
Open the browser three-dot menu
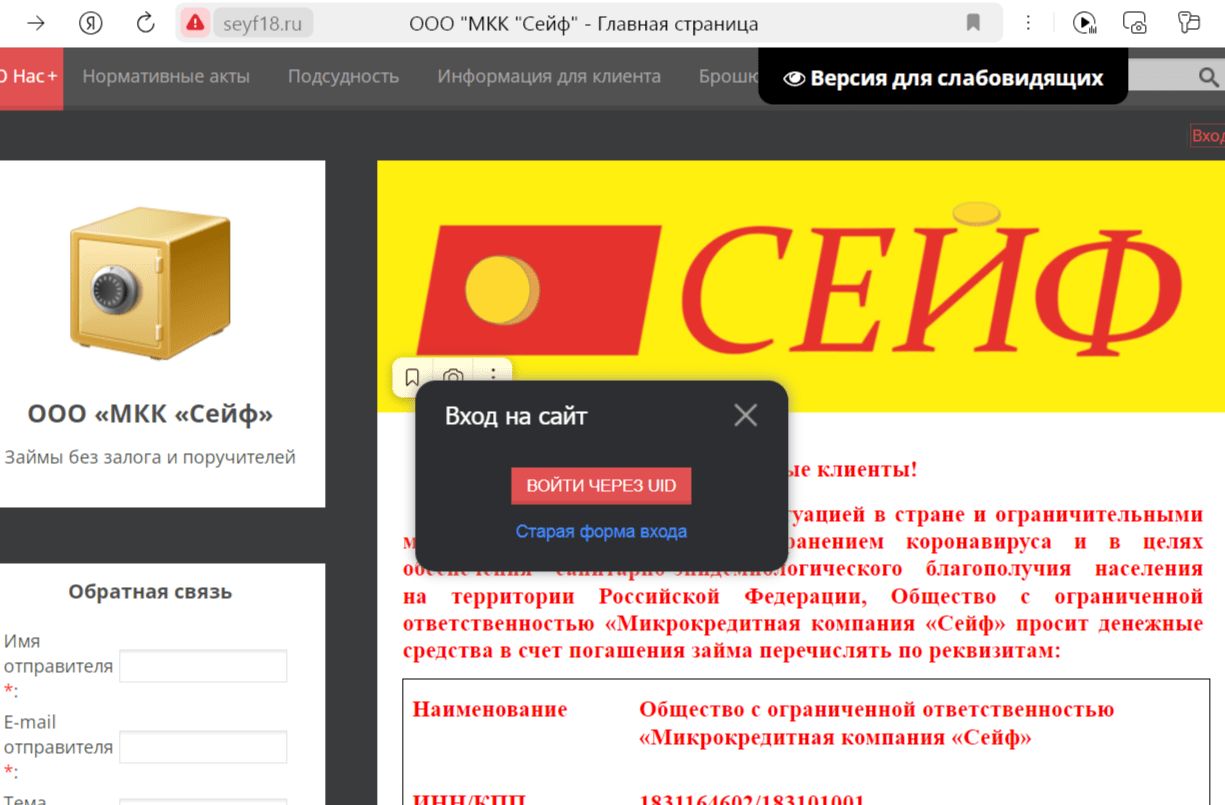click(x=1028, y=23)
